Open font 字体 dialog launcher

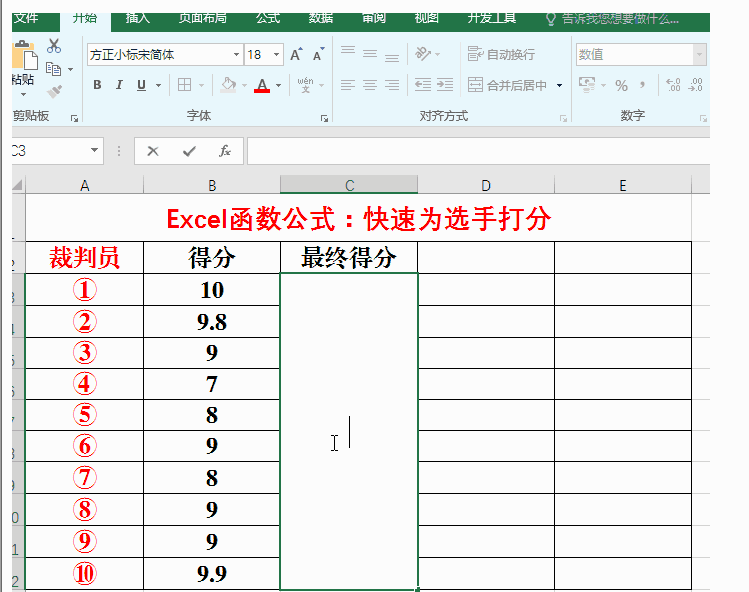click(324, 118)
